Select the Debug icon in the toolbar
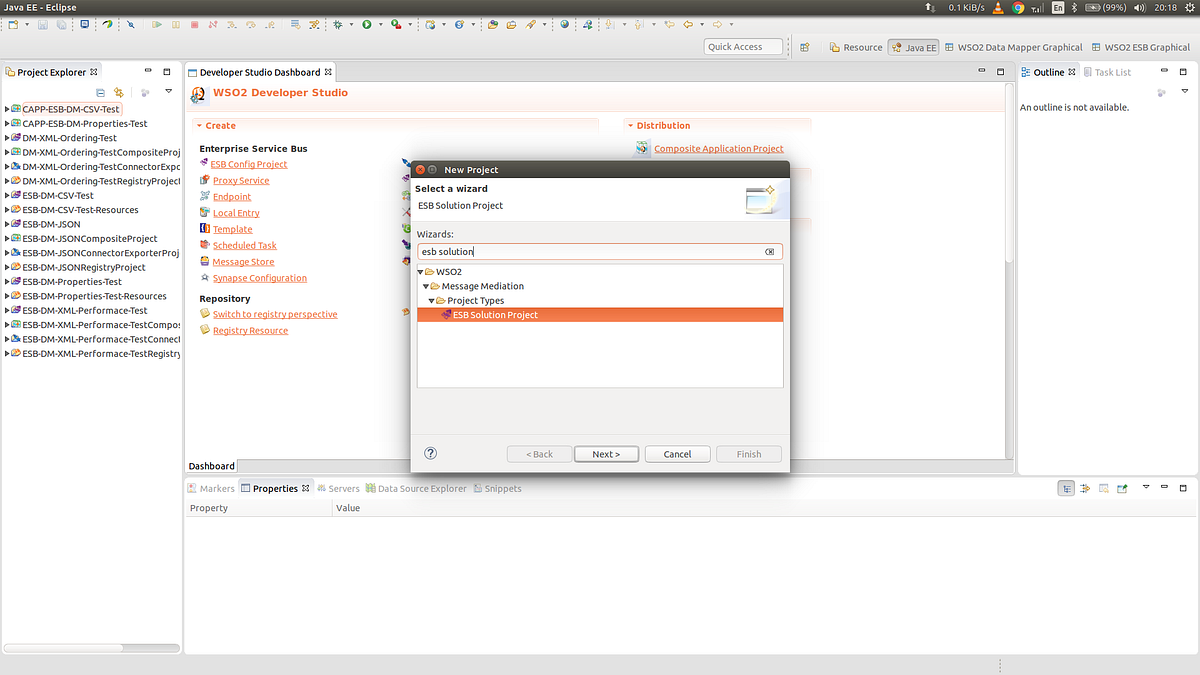Viewport: 1200px width, 675px height. pos(337,23)
